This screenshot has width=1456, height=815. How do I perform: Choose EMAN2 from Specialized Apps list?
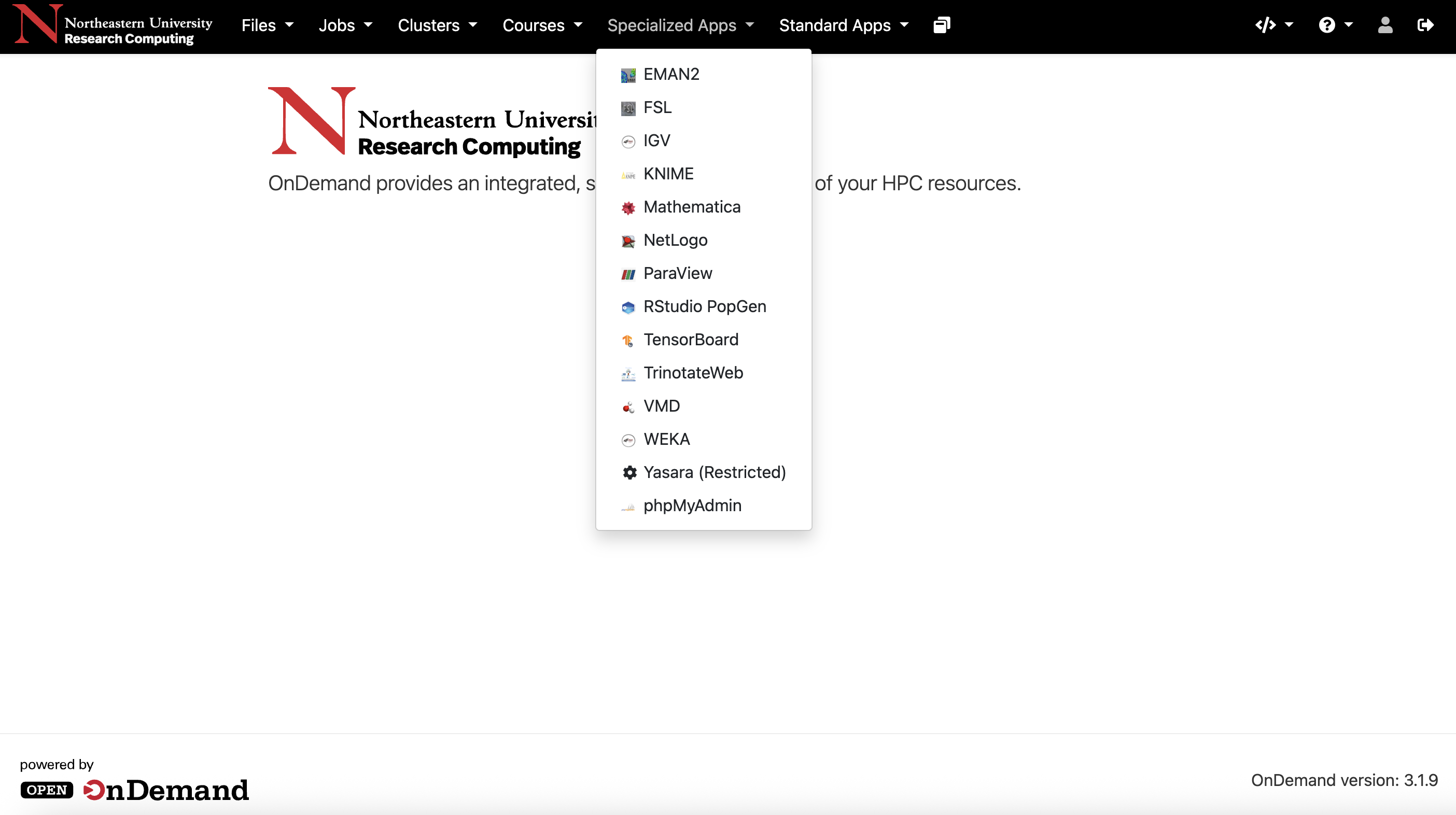coord(671,74)
